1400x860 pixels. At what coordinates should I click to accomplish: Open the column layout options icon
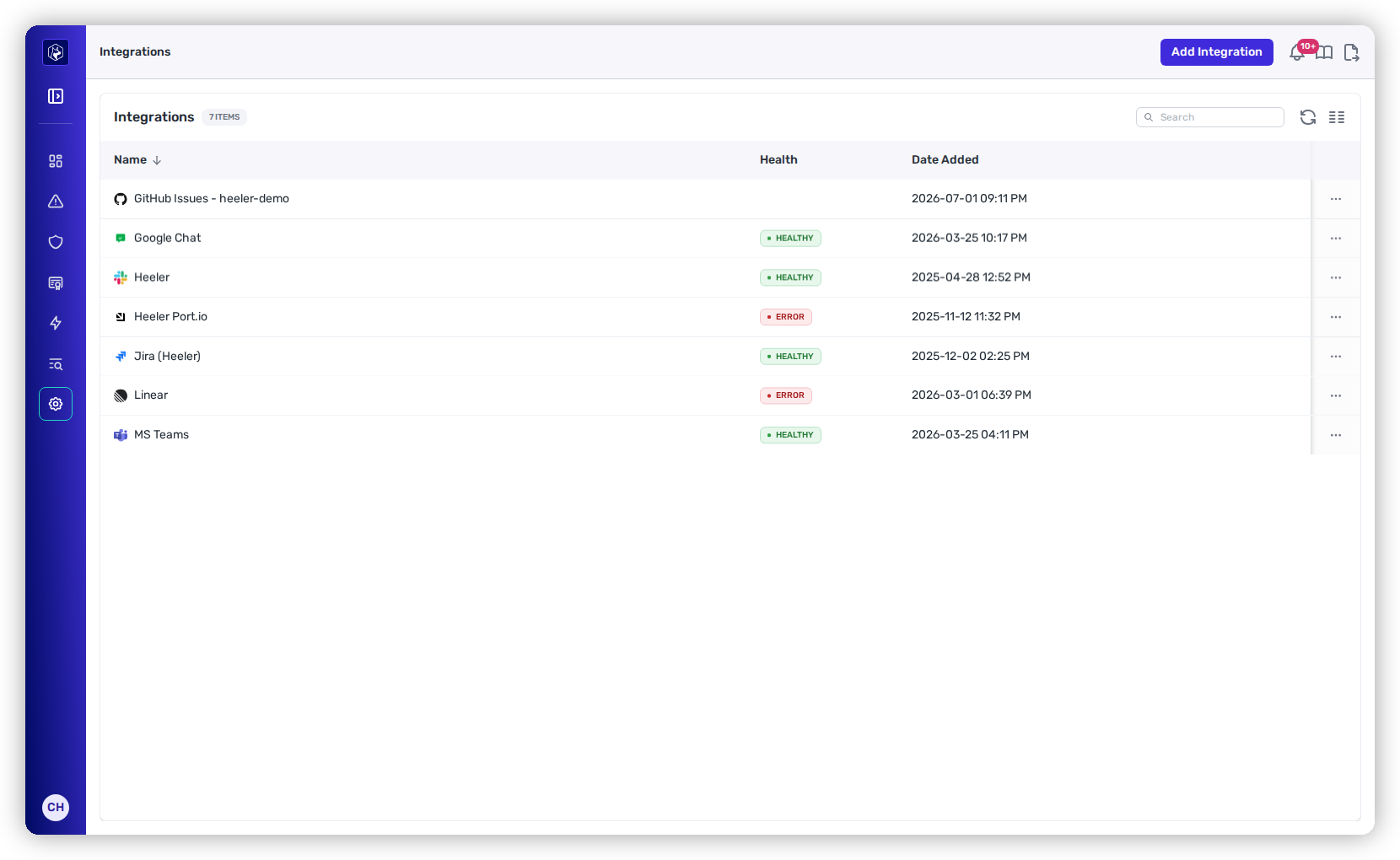[1337, 117]
